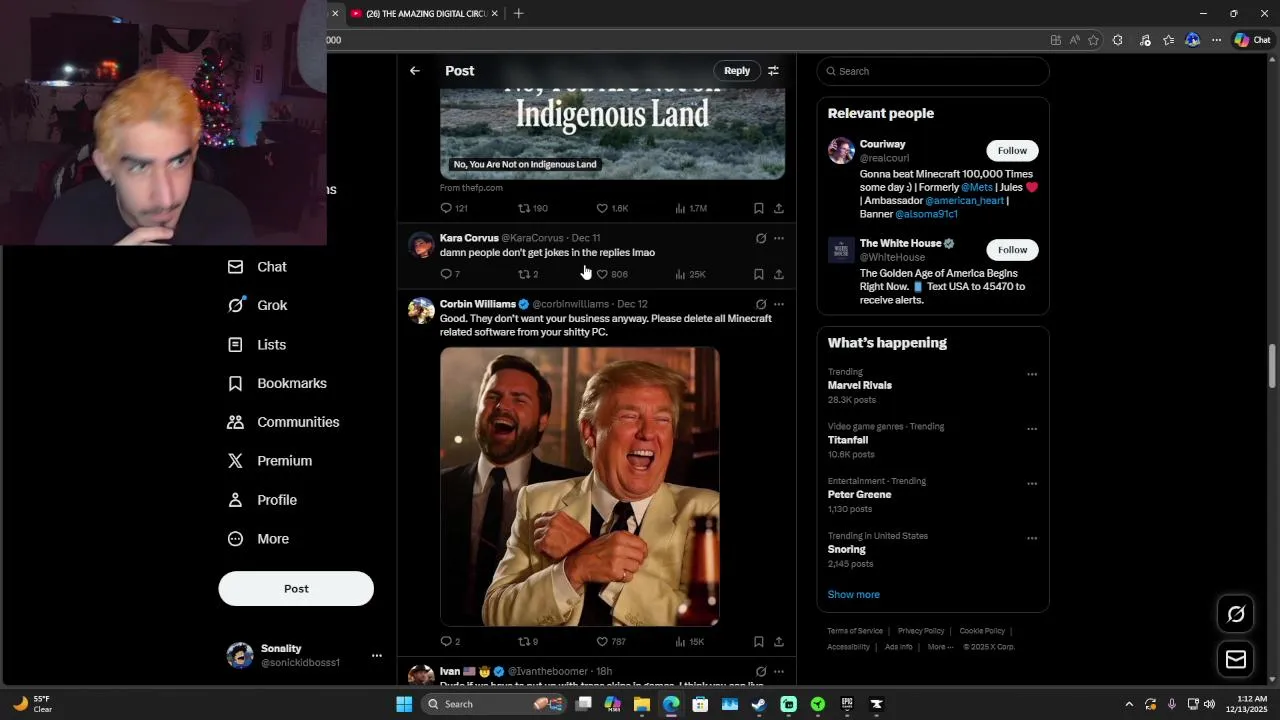Bookmark Kara Corvus's post
The height and width of the screenshot is (720, 1280).
pos(759,274)
